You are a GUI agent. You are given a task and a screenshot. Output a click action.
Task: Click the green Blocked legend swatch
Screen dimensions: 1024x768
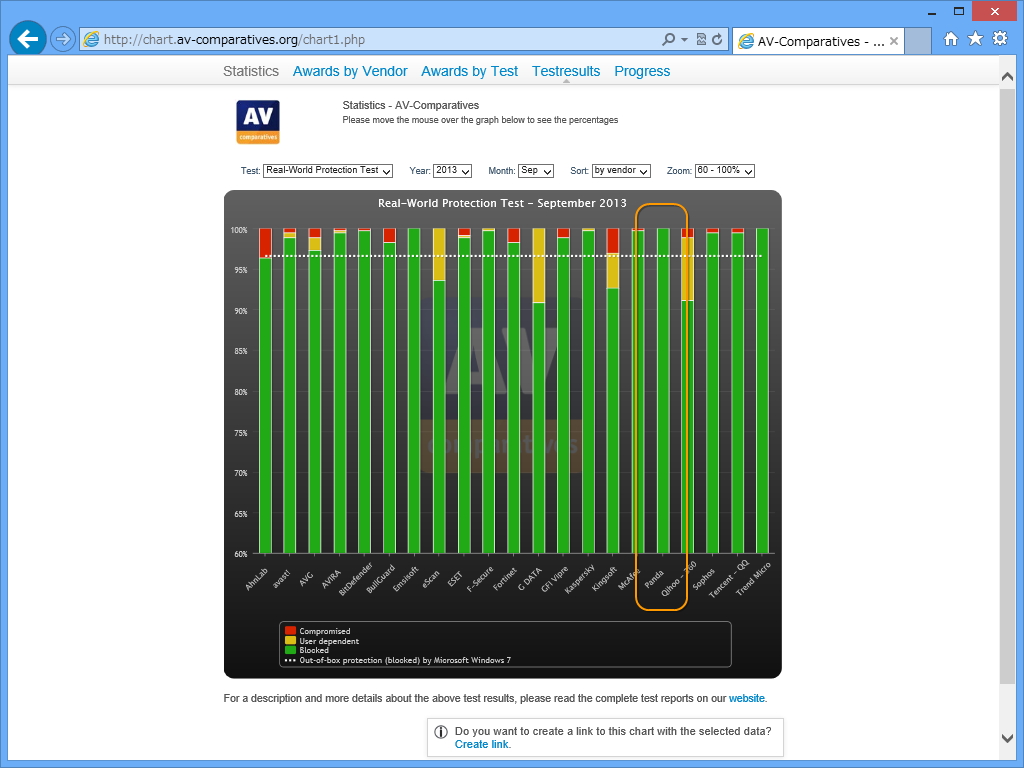[x=290, y=650]
